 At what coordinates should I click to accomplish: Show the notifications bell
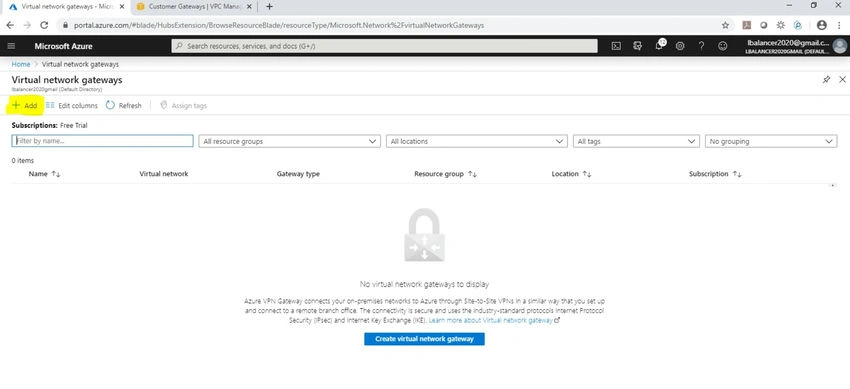(659, 46)
